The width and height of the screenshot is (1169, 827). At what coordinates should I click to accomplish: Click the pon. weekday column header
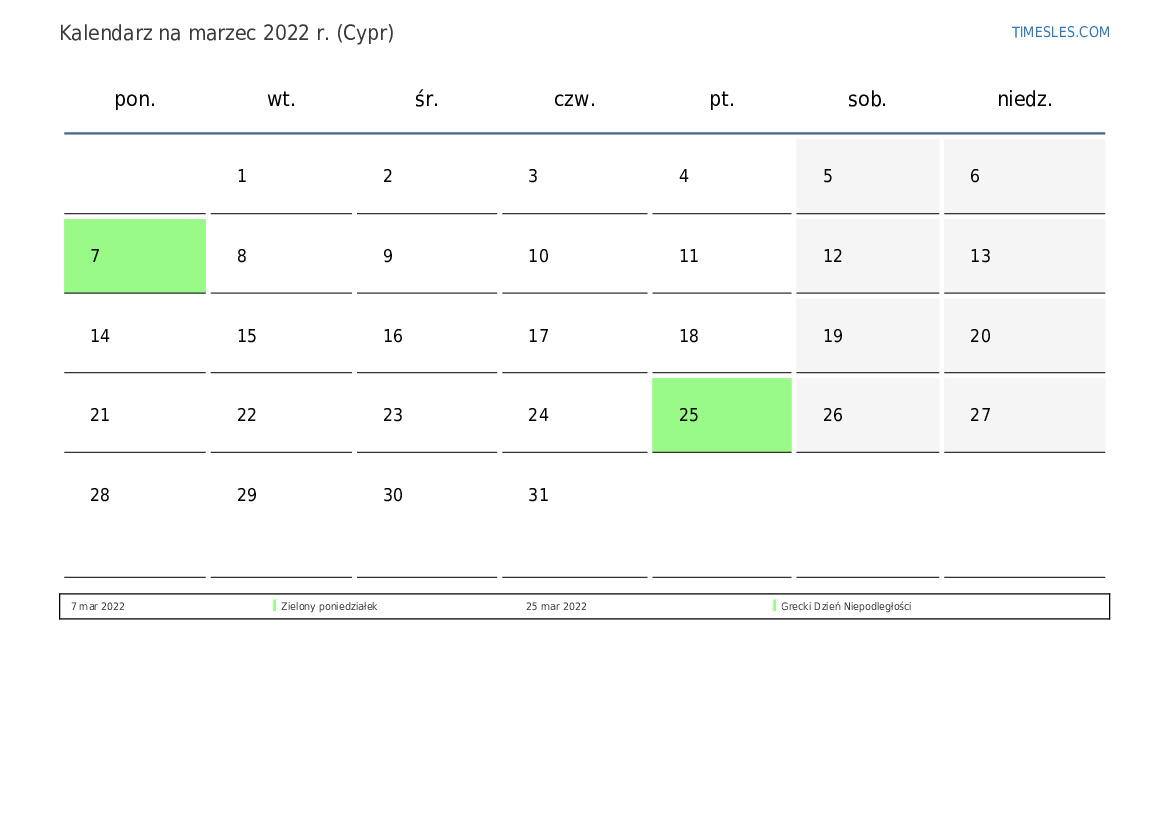(x=135, y=99)
